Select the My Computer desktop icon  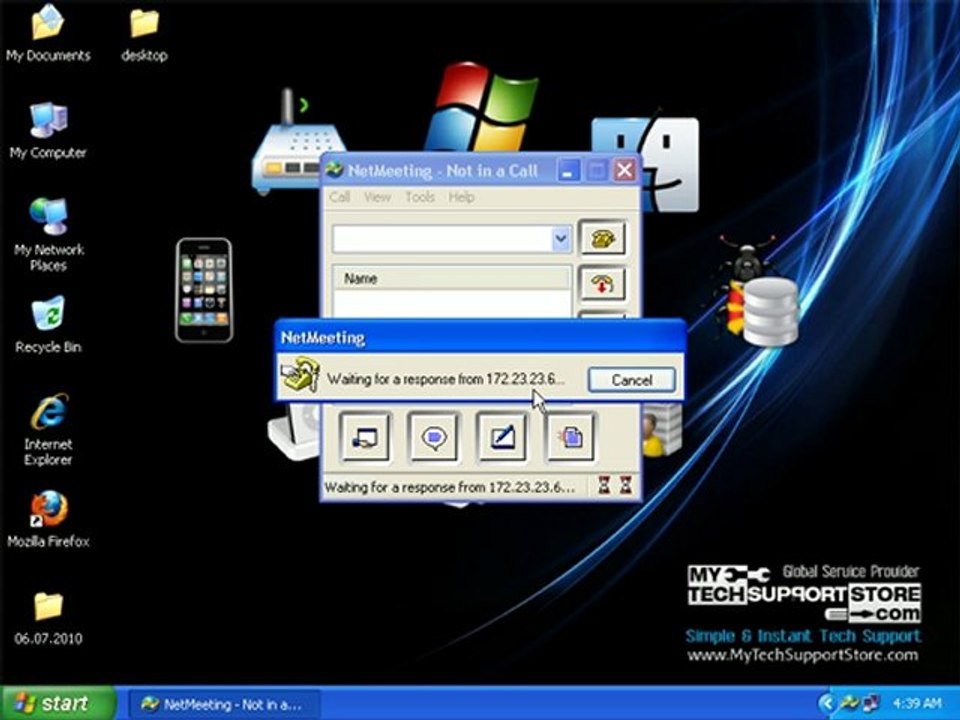pyautogui.click(x=48, y=130)
